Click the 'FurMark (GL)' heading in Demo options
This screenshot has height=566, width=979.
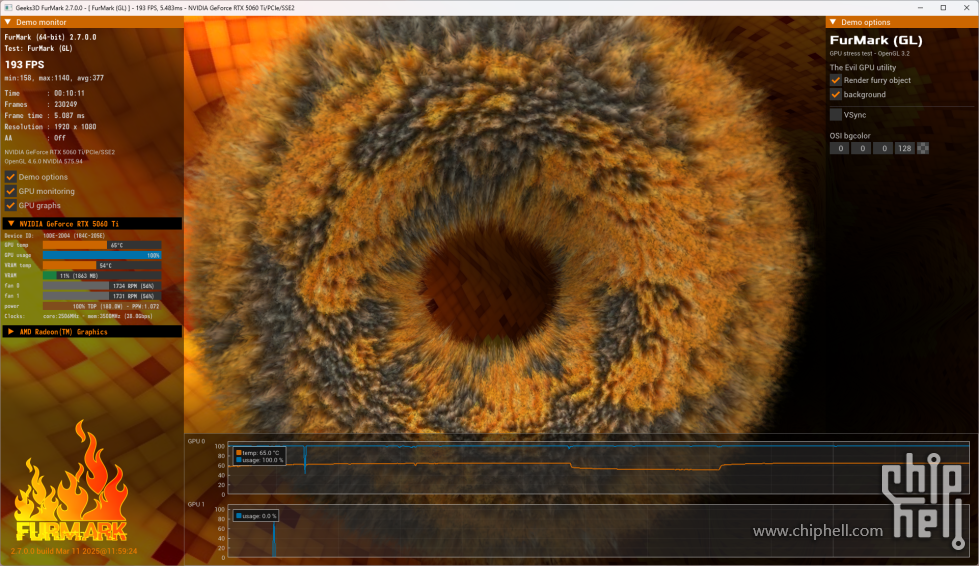pyautogui.click(x=876, y=40)
